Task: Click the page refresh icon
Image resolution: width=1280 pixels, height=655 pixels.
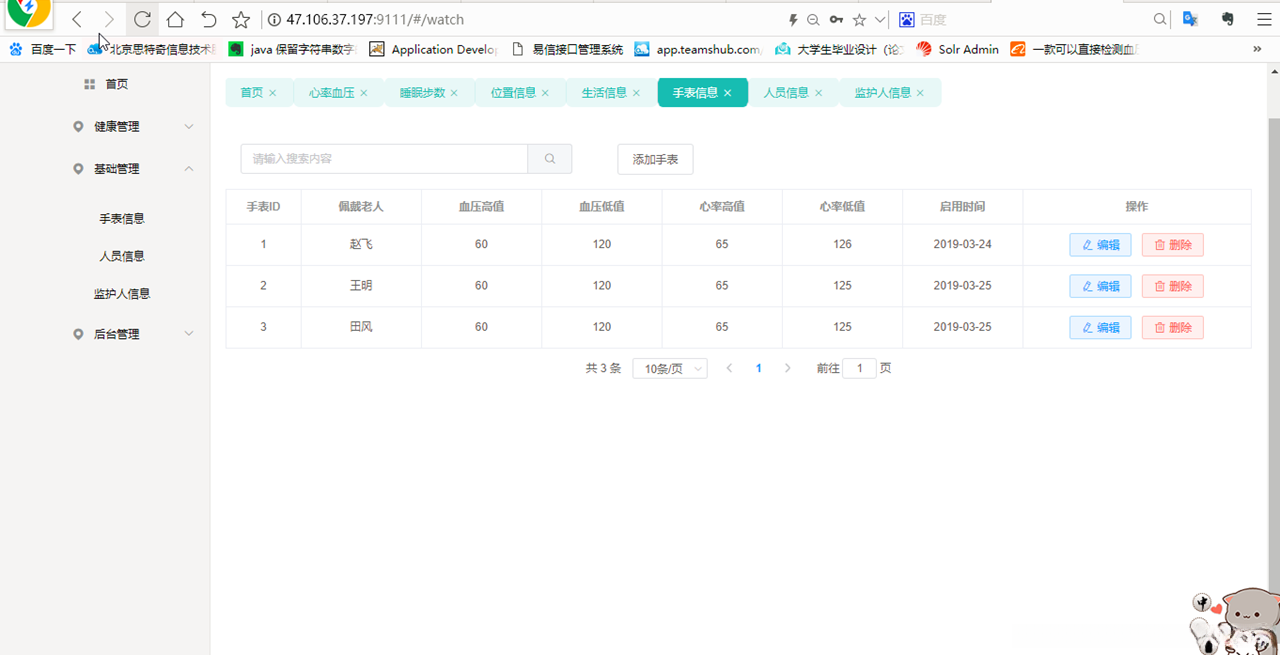Action: (x=141, y=18)
